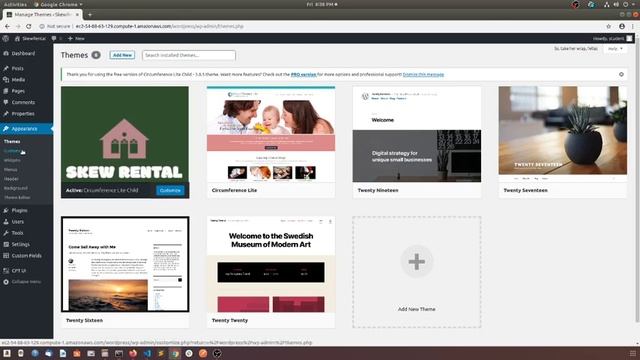This screenshot has width=640, height=360.
Task: Click the Custom Fields icon in sidebar
Action: tap(6, 256)
